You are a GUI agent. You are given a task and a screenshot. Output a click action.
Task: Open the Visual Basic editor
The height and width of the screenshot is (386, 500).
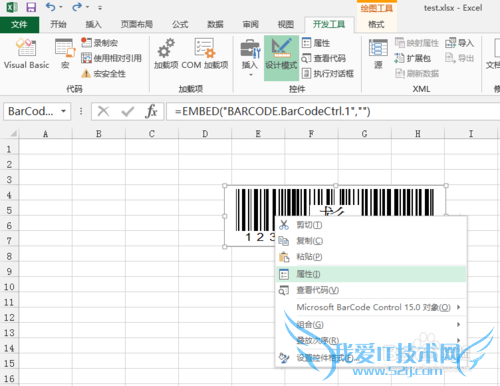[x=26, y=53]
